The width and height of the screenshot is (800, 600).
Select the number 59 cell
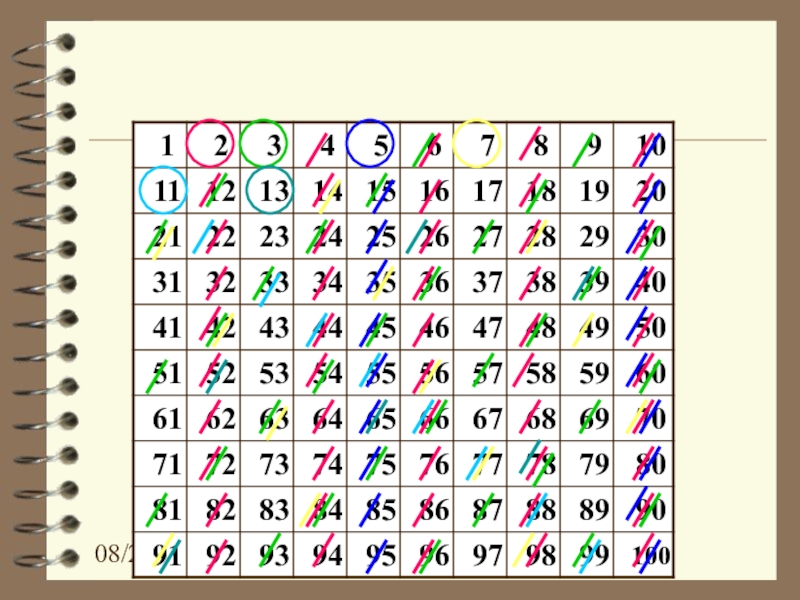tap(587, 372)
